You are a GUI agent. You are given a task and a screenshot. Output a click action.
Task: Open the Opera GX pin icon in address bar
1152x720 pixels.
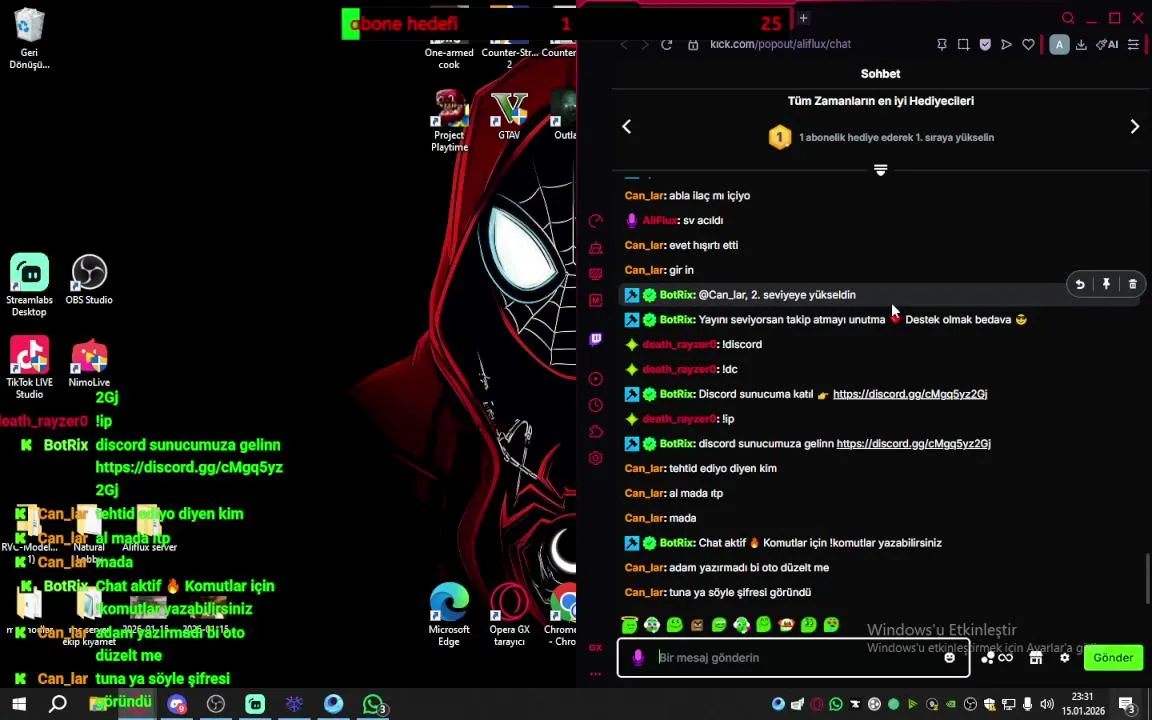tap(942, 45)
